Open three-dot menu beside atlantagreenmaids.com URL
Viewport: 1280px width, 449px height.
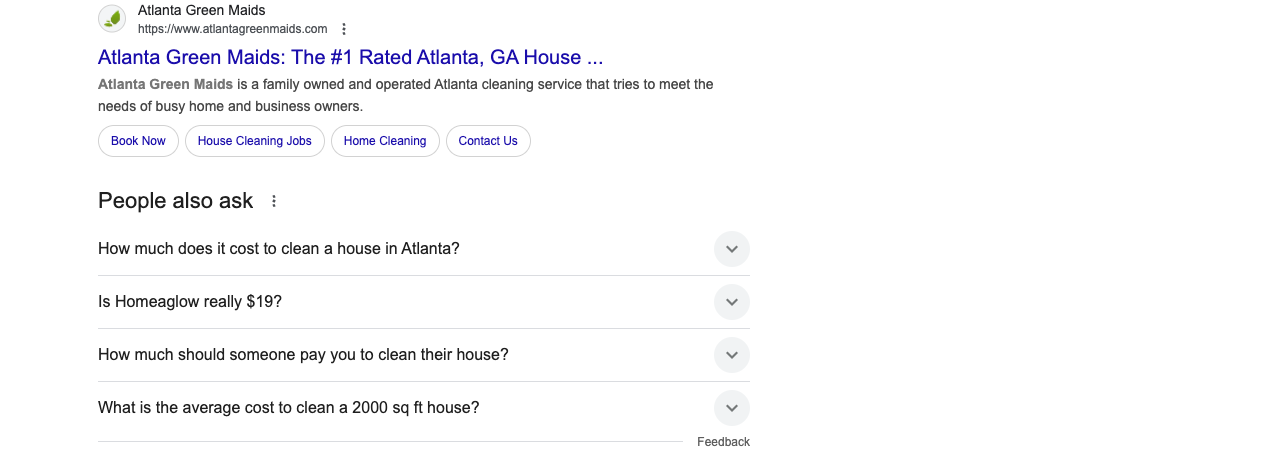point(344,29)
